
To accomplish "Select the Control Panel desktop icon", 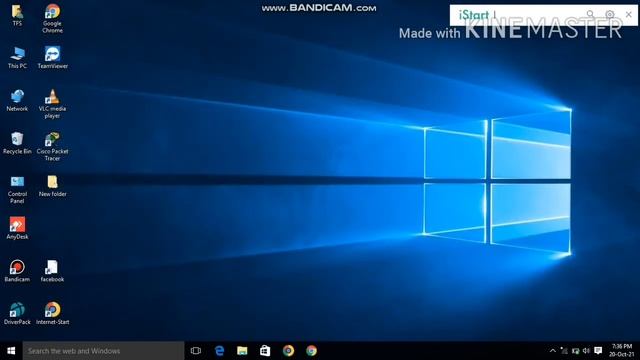I will click(17, 189).
